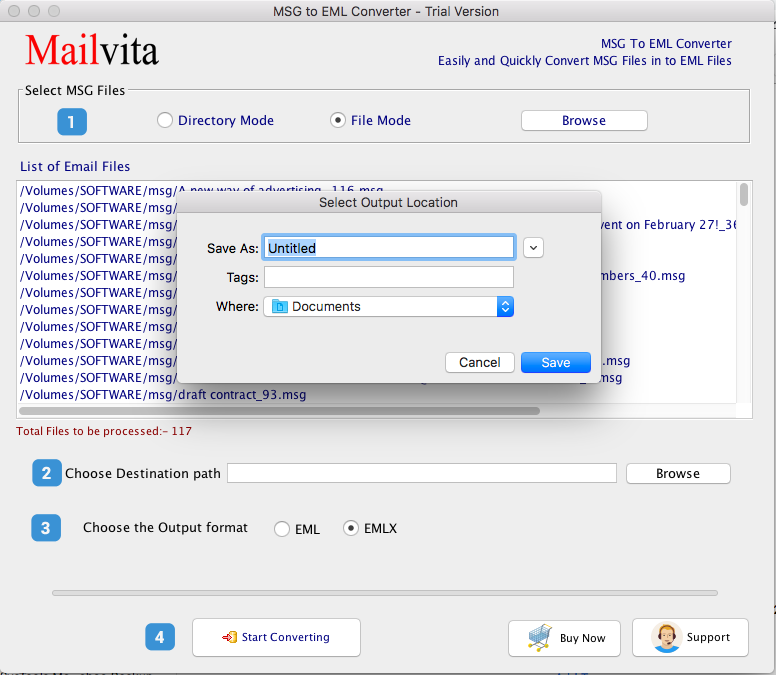Select File Mode radio button
The image size is (776, 675).
(338, 120)
